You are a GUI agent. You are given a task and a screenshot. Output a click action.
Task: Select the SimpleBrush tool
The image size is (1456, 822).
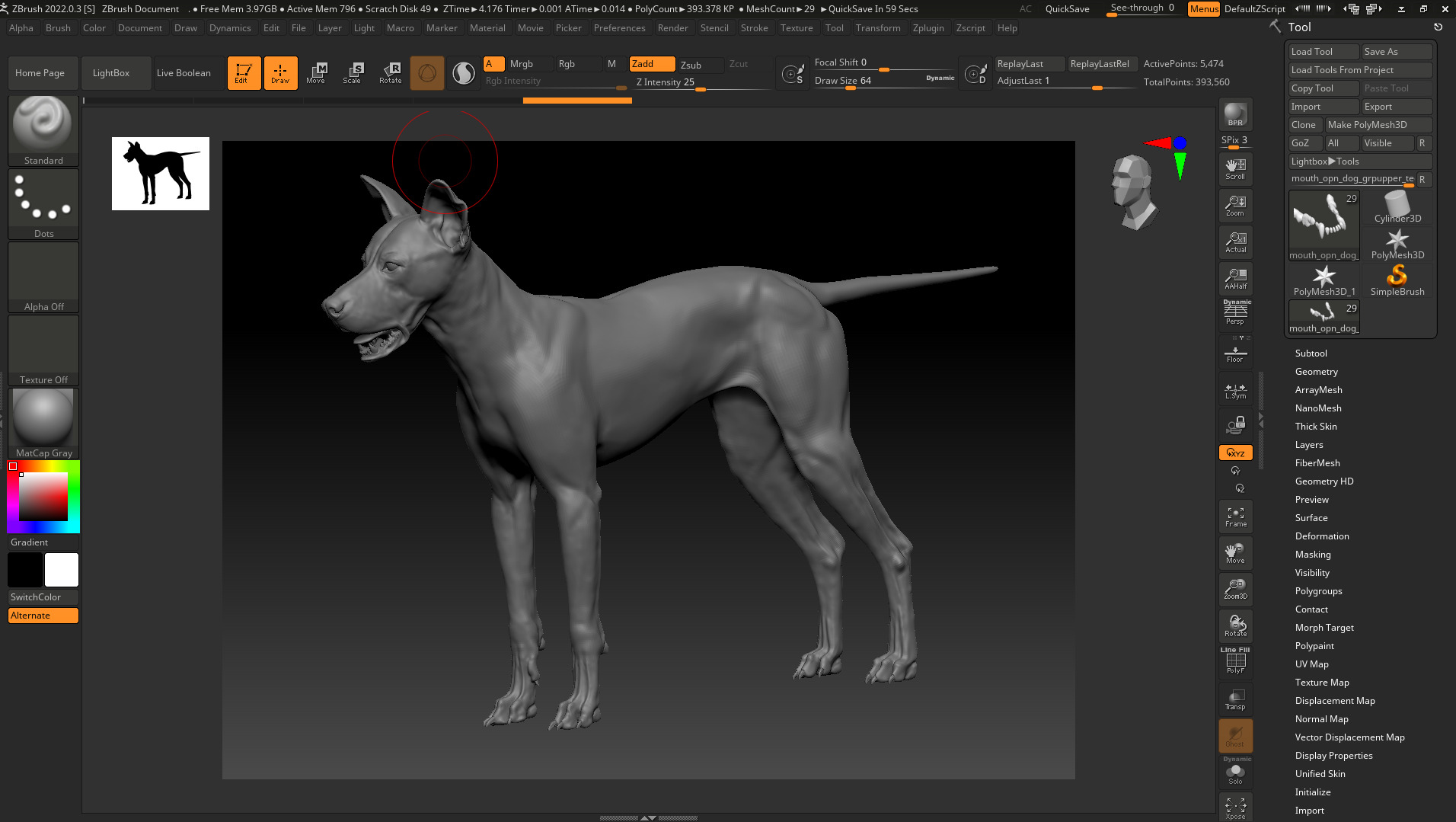(x=1397, y=280)
